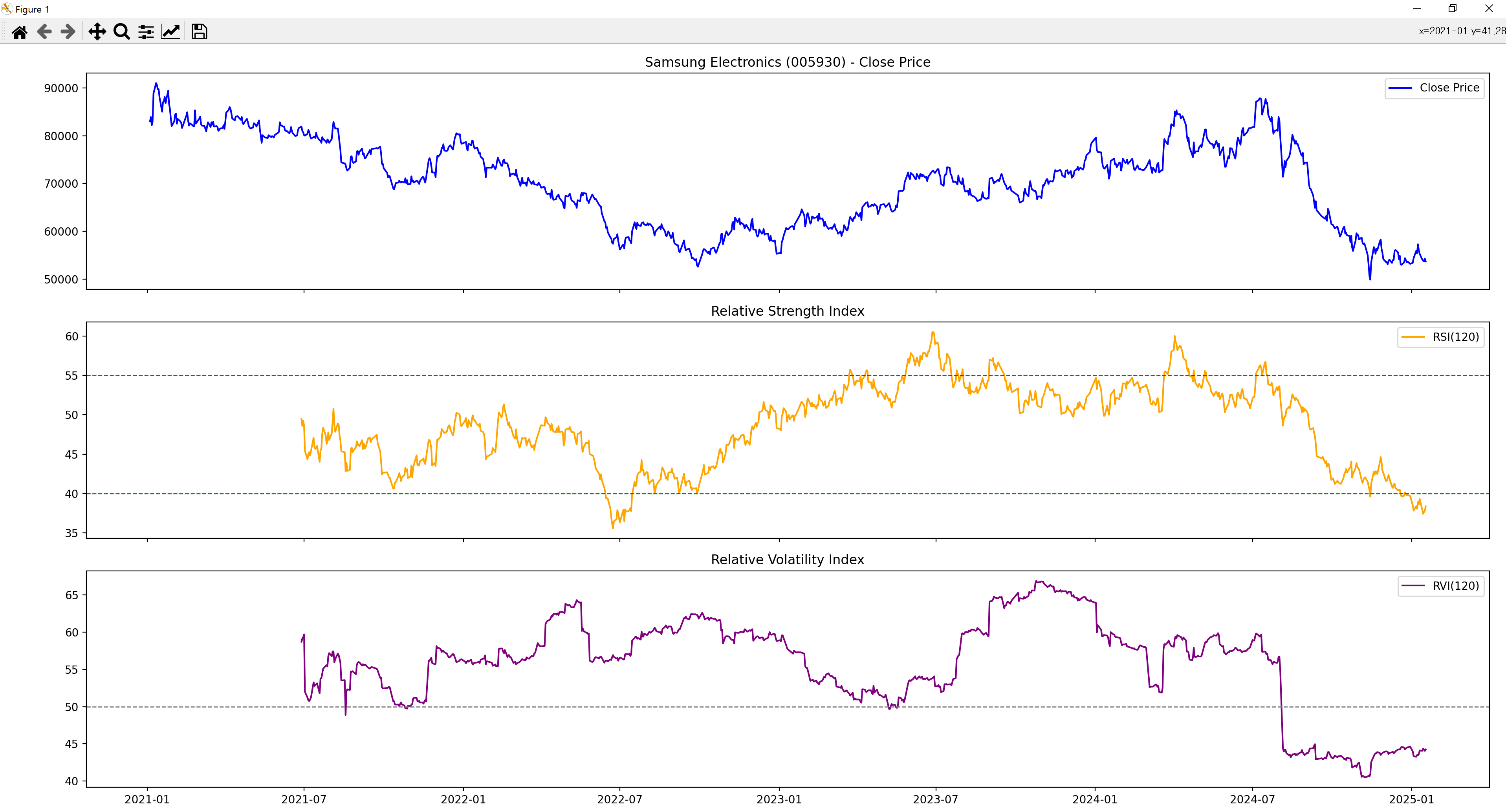Click the 2023-01 x-axis tick label
Viewport: 1506px width, 812px height.
tap(779, 799)
